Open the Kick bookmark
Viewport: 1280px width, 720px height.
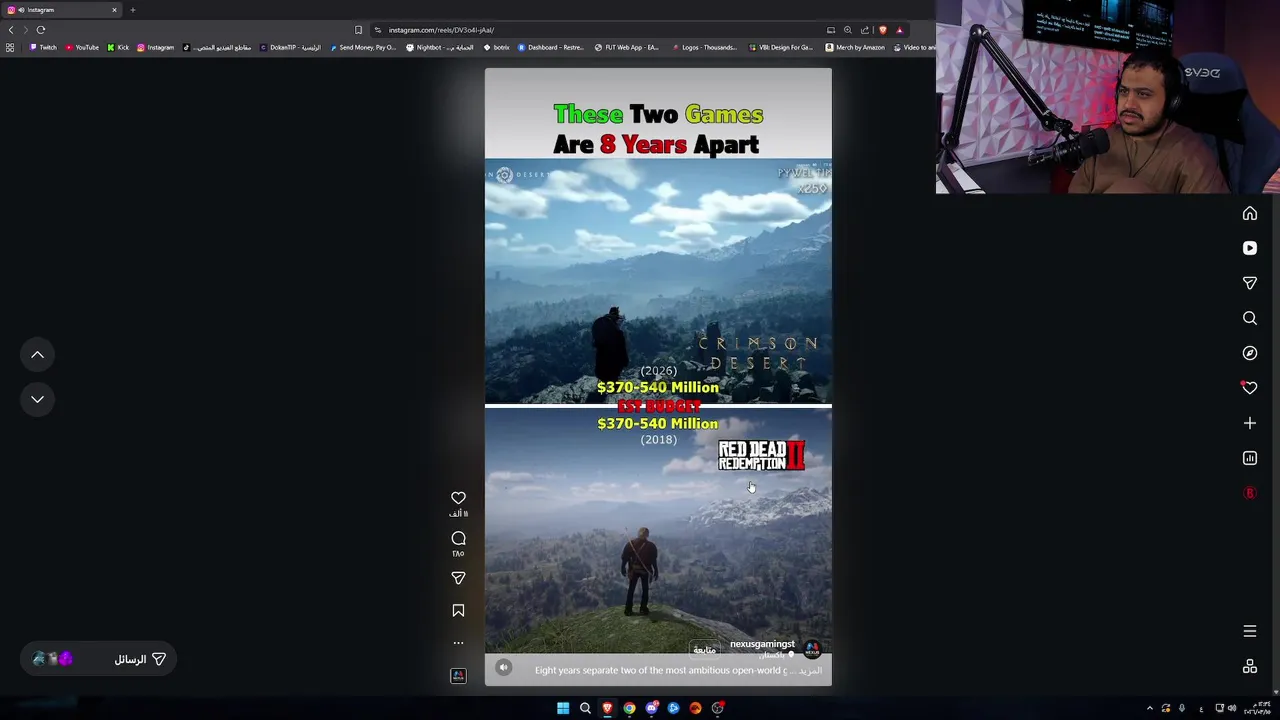[x=118, y=47]
